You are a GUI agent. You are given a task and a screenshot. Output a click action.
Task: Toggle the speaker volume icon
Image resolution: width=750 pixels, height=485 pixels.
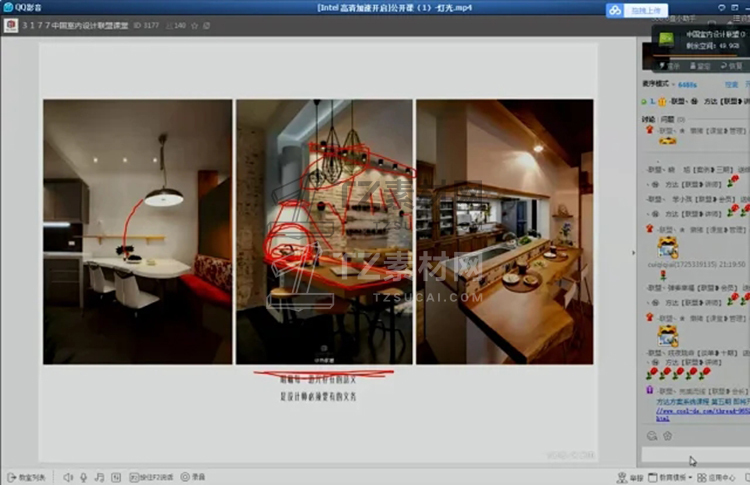[x=68, y=477]
